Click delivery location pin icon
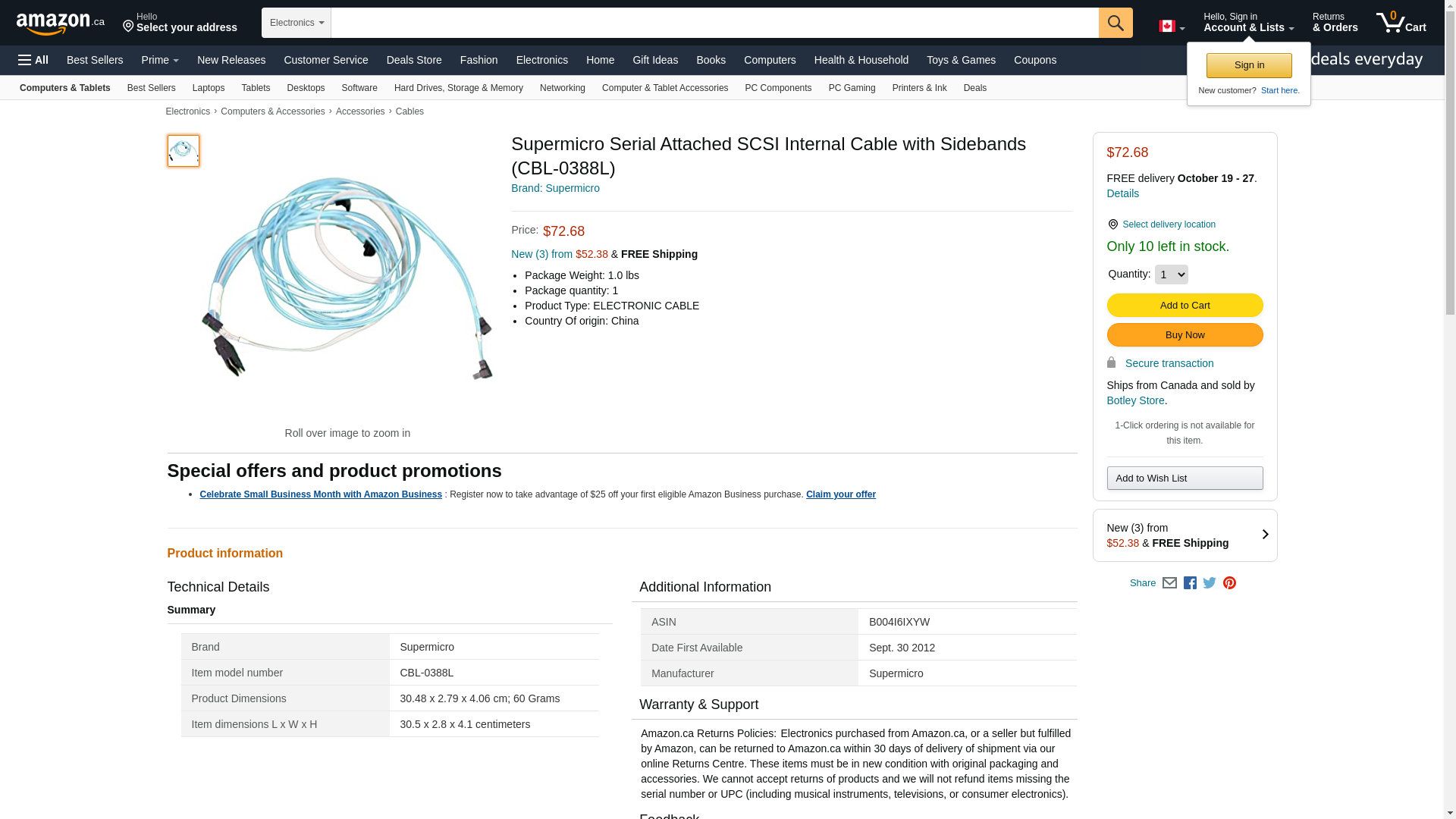Viewport: 1456px width, 819px height. (1112, 224)
